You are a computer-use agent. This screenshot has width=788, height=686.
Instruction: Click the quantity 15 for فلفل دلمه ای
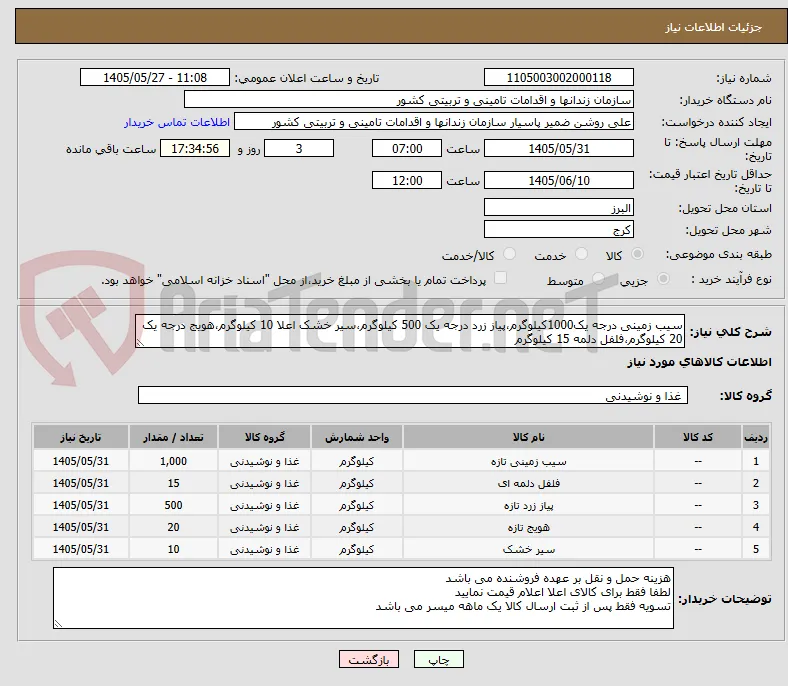(173, 483)
